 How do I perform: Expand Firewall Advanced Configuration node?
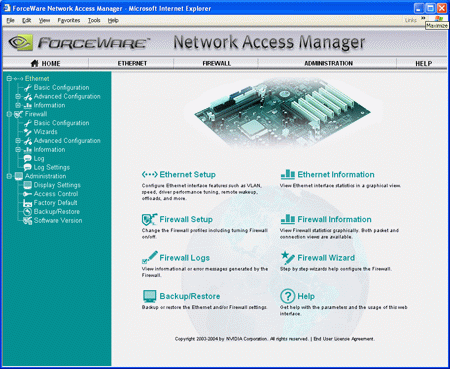pos(18,141)
